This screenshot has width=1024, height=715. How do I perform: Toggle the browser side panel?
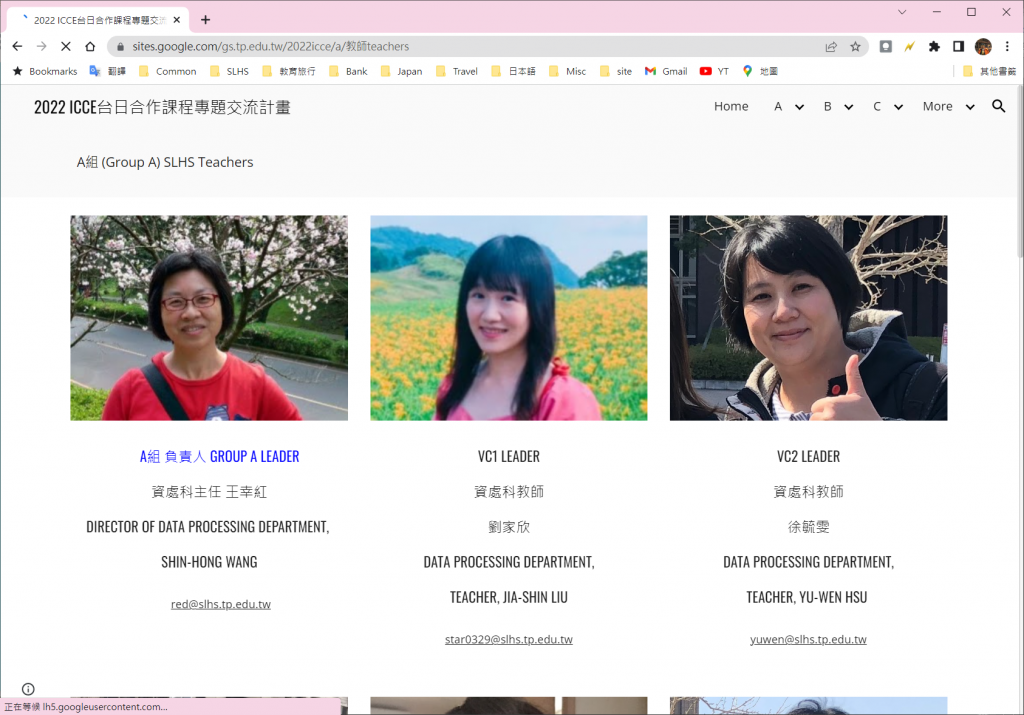pos(958,46)
